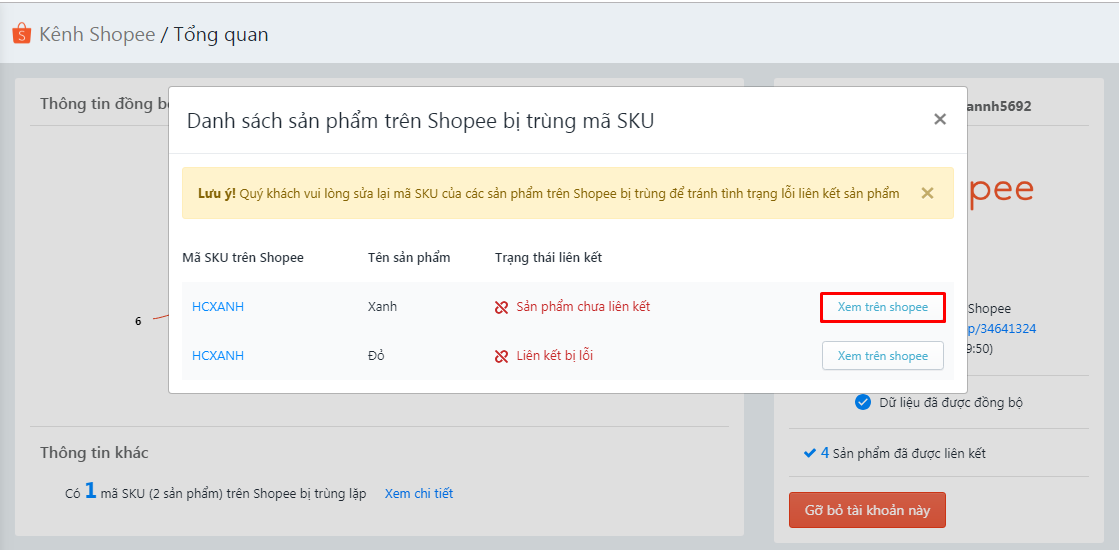This screenshot has height=550, width=1119.
Task: Click dialog title Danh sách sản phẩm trên Shopee
Action: tap(420, 121)
